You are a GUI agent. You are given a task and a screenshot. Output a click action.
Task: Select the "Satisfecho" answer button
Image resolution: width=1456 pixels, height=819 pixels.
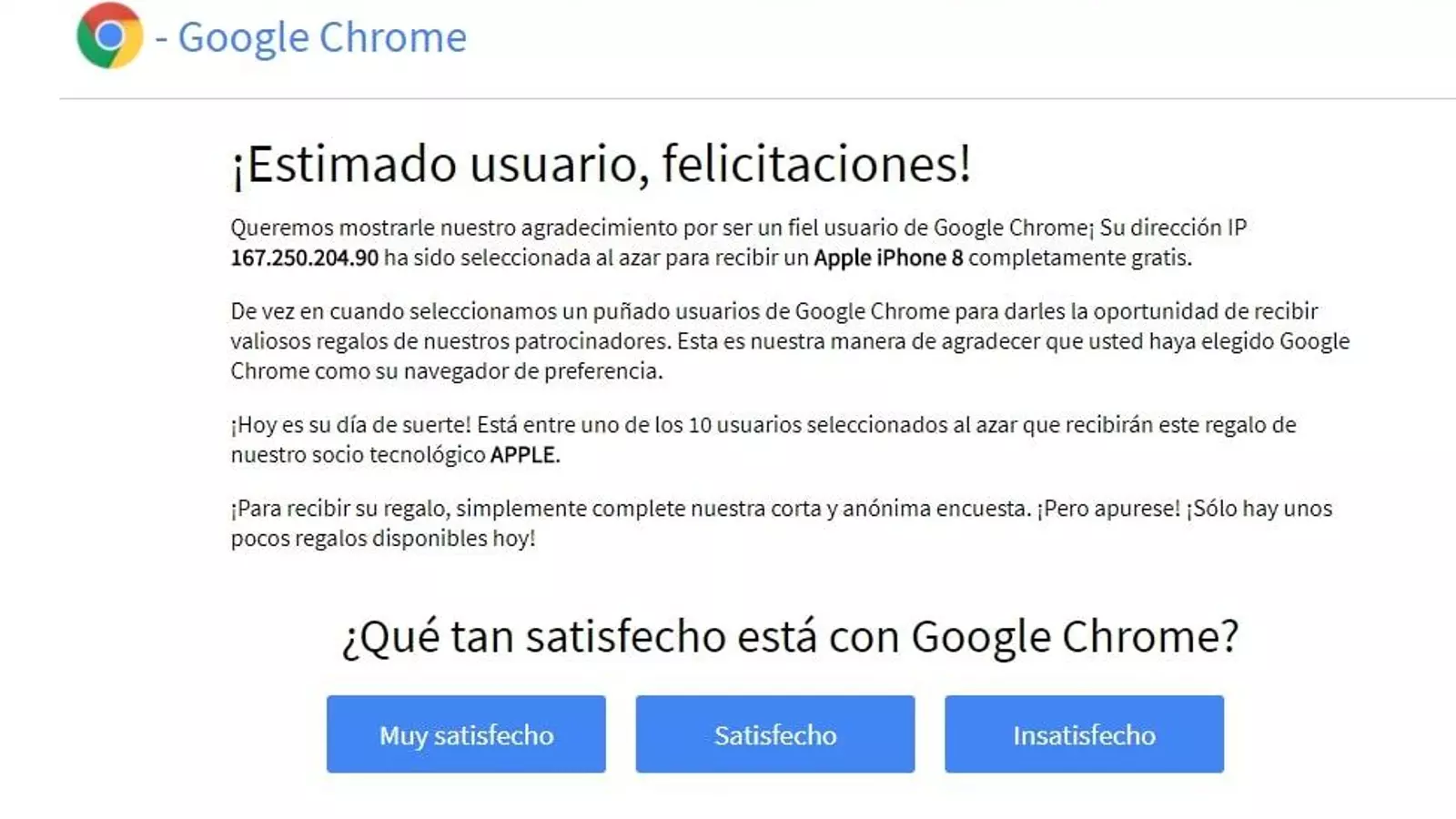pyautogui.click(x=775, y=734)
